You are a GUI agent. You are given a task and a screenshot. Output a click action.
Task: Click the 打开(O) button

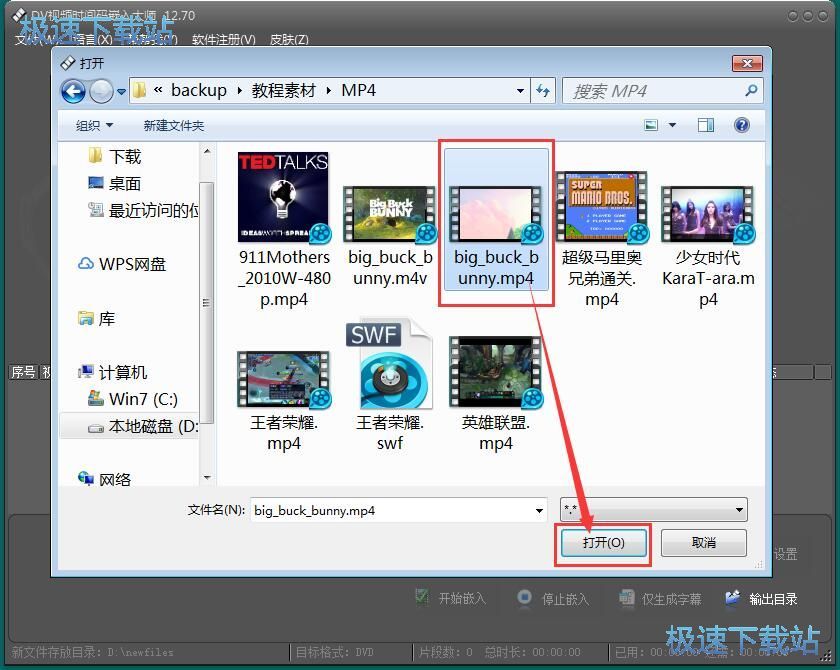603,543
